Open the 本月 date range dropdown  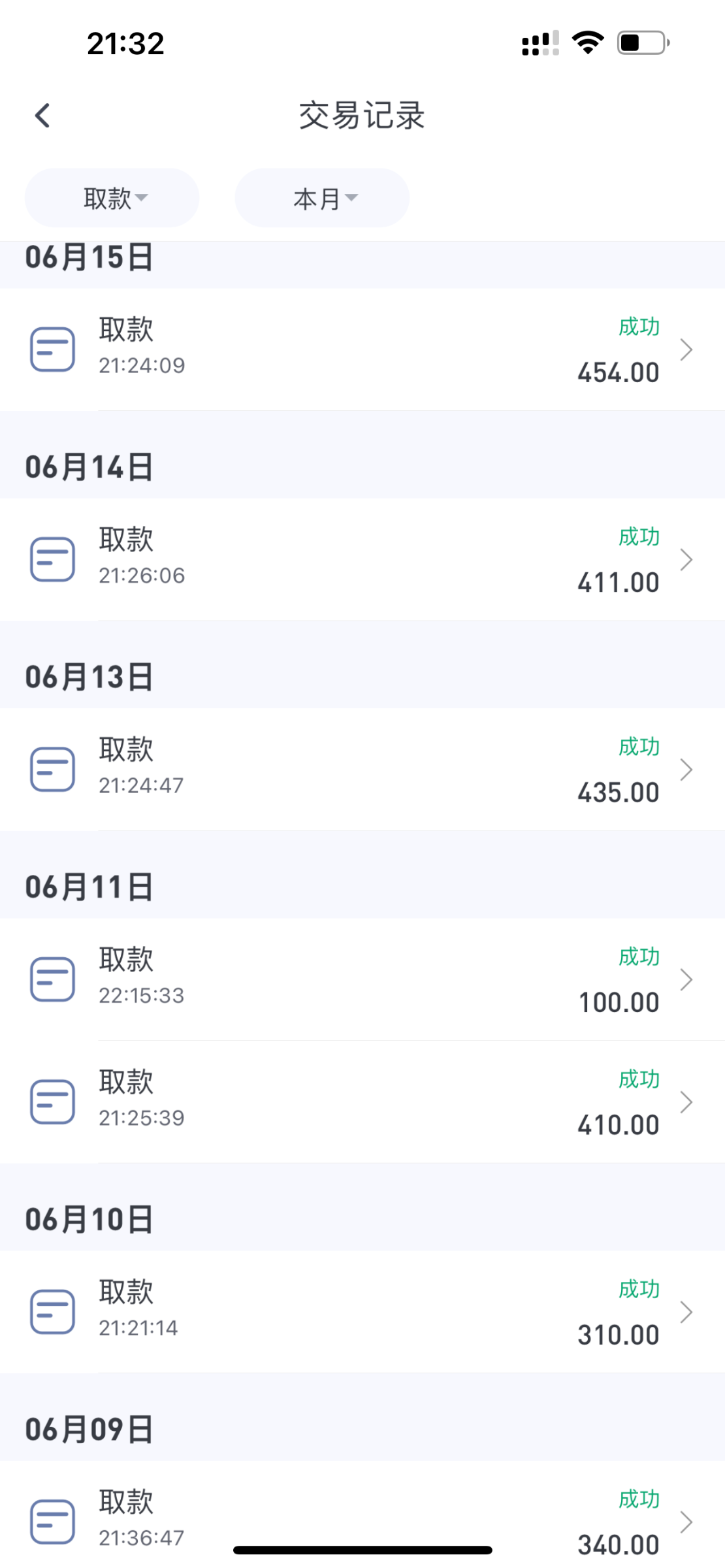click(322, 198)
